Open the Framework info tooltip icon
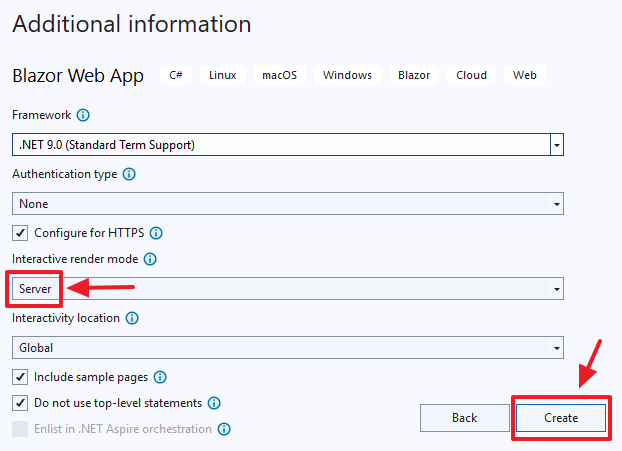Screen dimensions: 622x451 (83, 115)
